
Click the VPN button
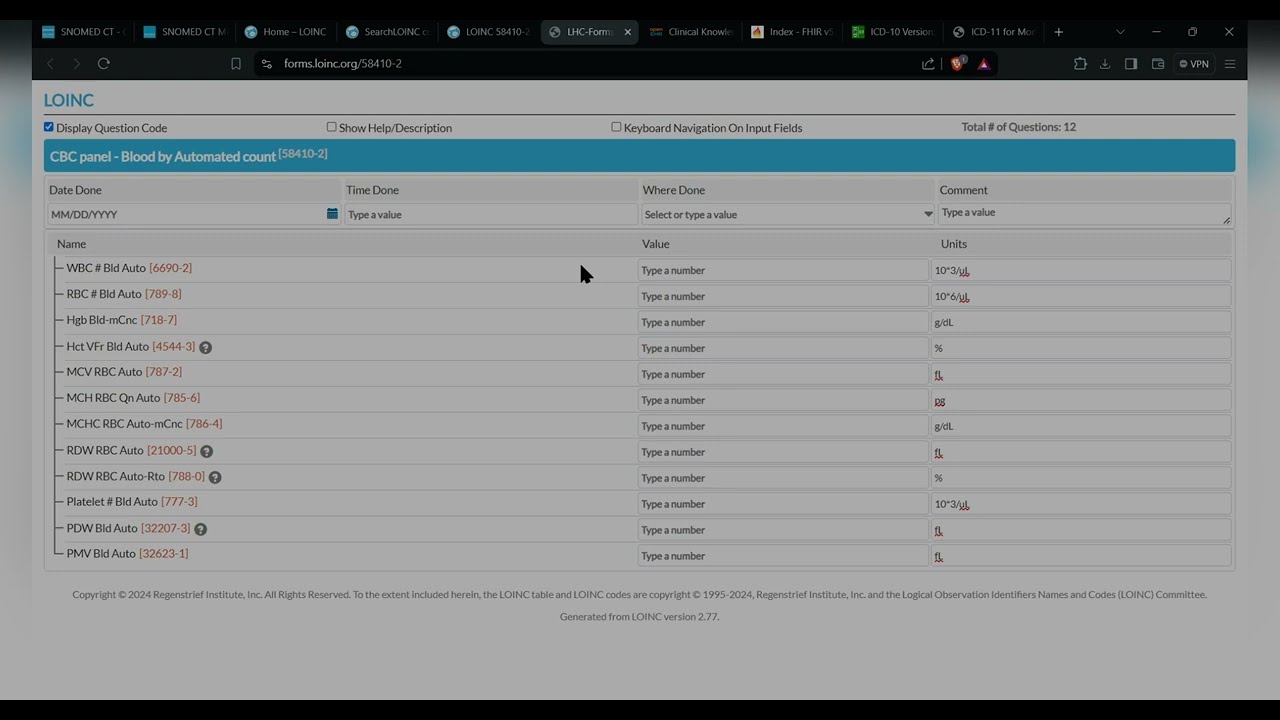pyautogui.click(x=1194, y=63)
